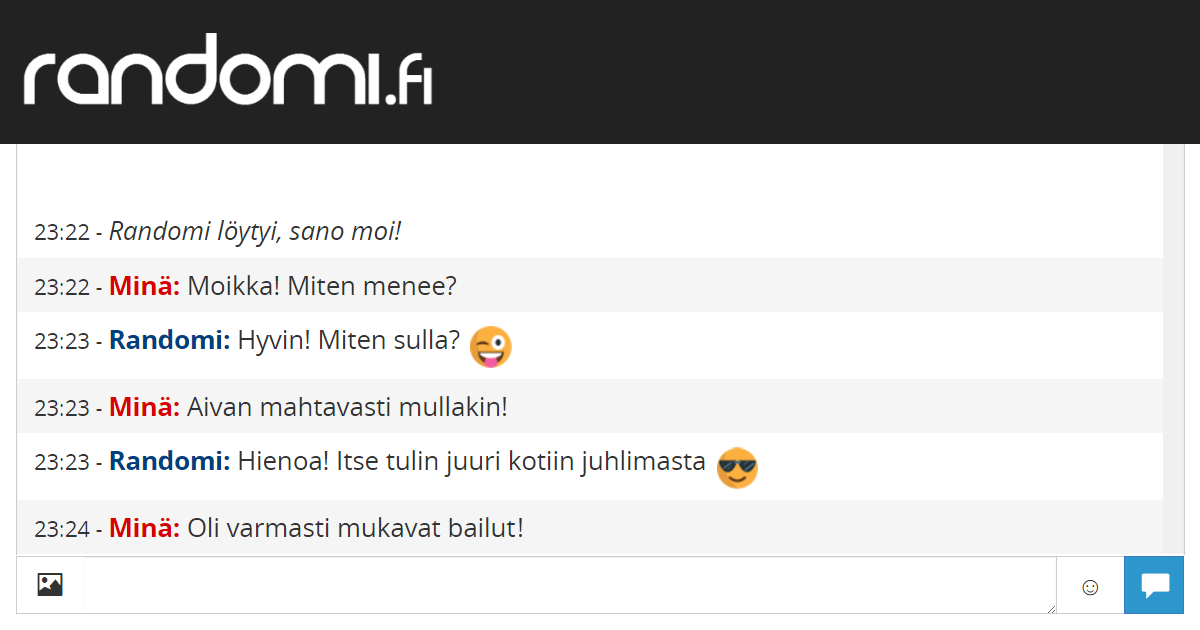Image resolution: width=1200 pixels, height=630 pixels.
Task: Focus the chat message input field
Action: [568, 585]
